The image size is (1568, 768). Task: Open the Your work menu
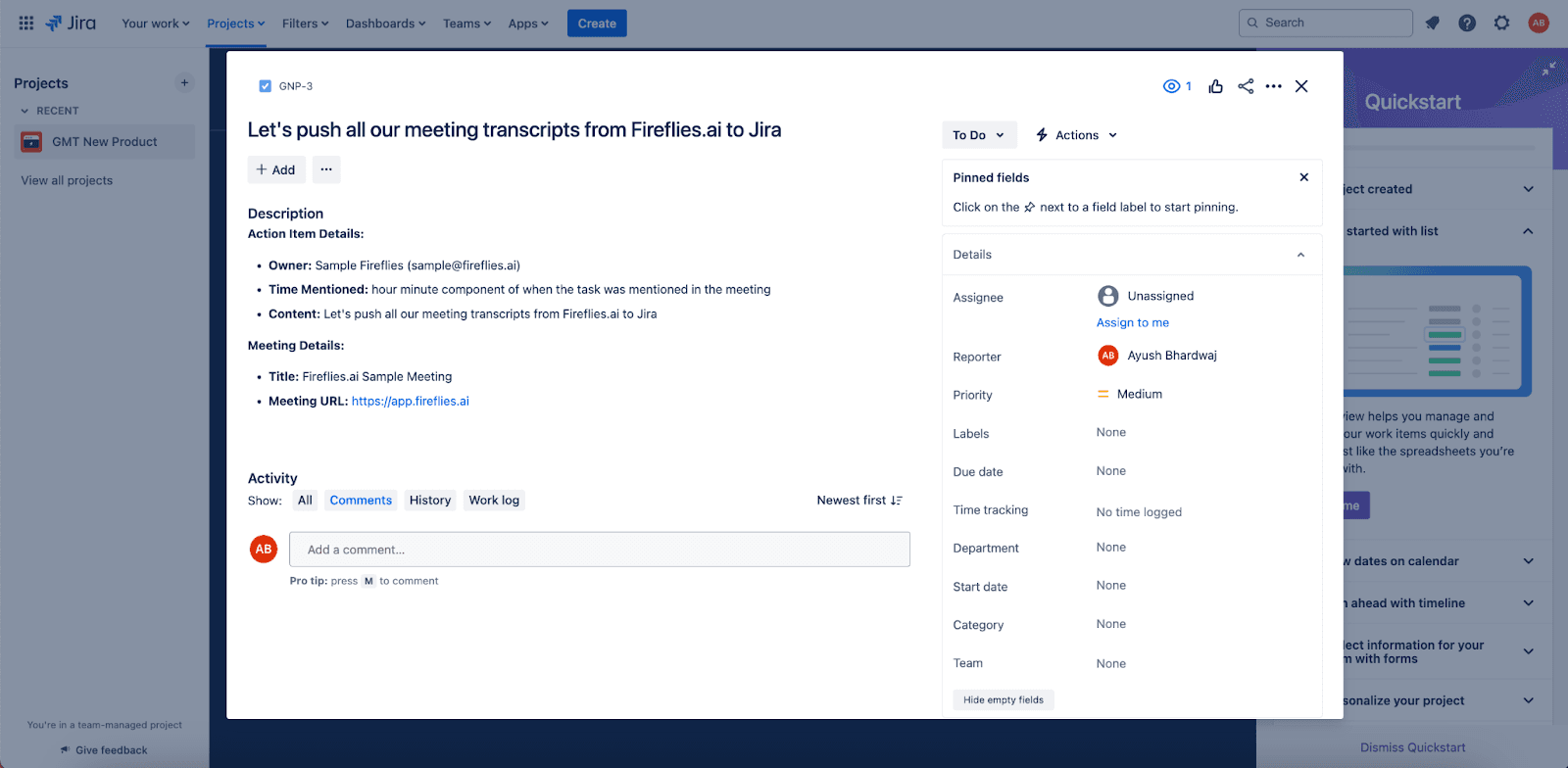[156, 24]
